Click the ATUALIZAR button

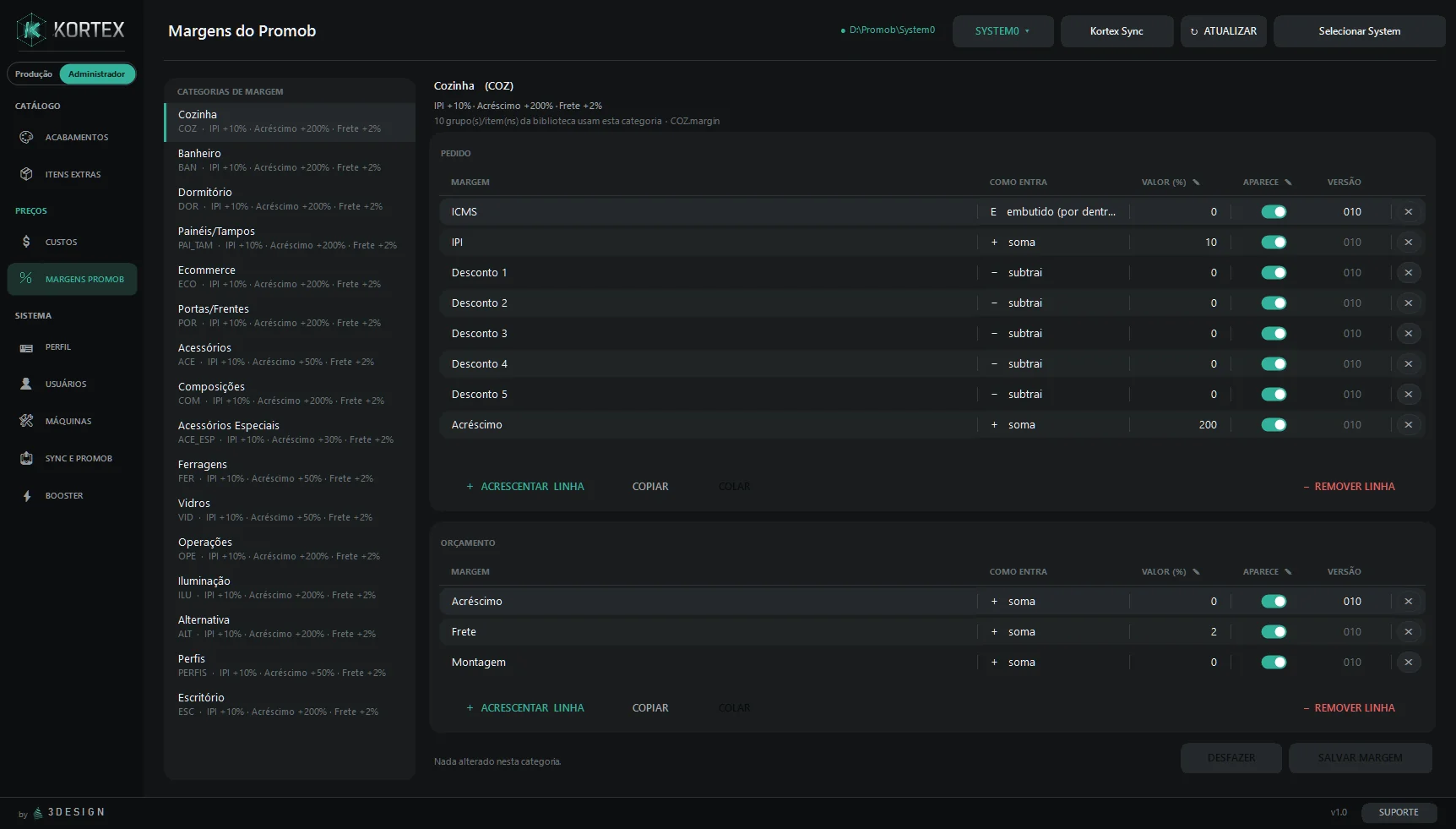[x=1223, y=31]
